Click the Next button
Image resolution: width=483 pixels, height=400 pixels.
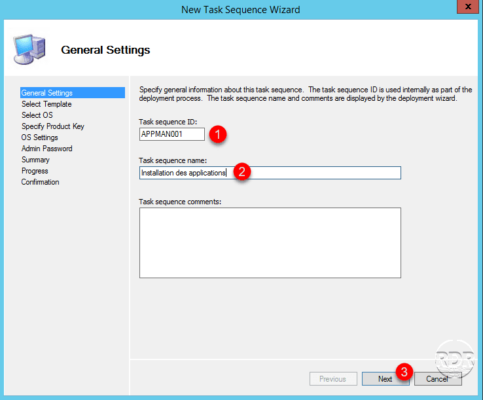[x=385, y=379]
